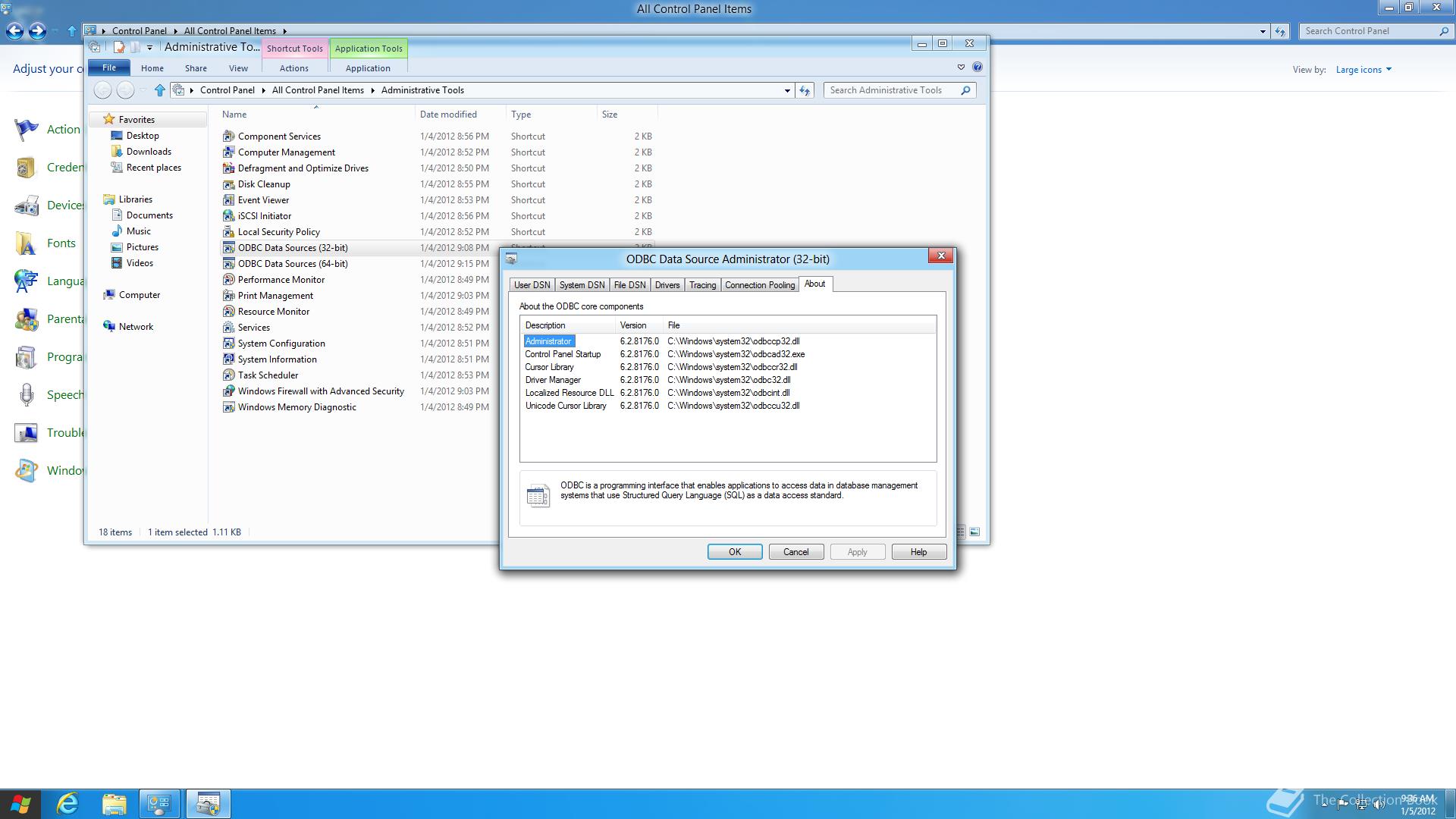Switch to System DSN tab
The height and width of the screenshot is (819, 1456).
tap(582, 285)
